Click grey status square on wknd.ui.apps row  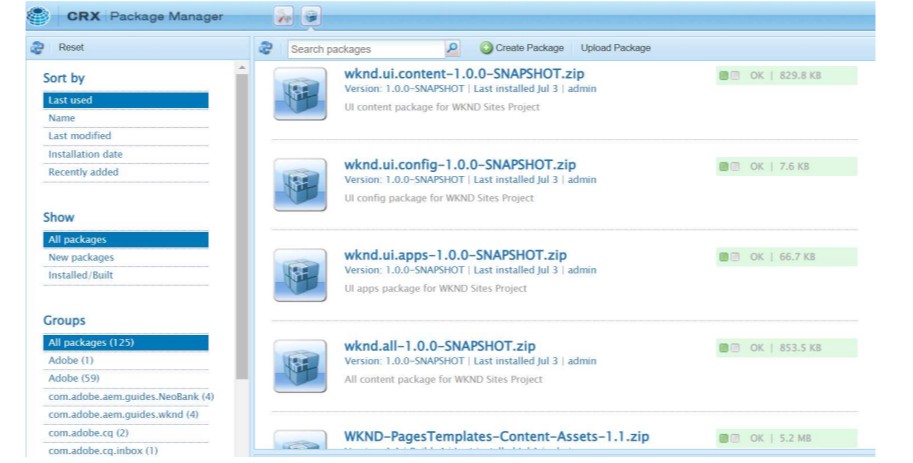pyautogui.click(x=735, y=257)
